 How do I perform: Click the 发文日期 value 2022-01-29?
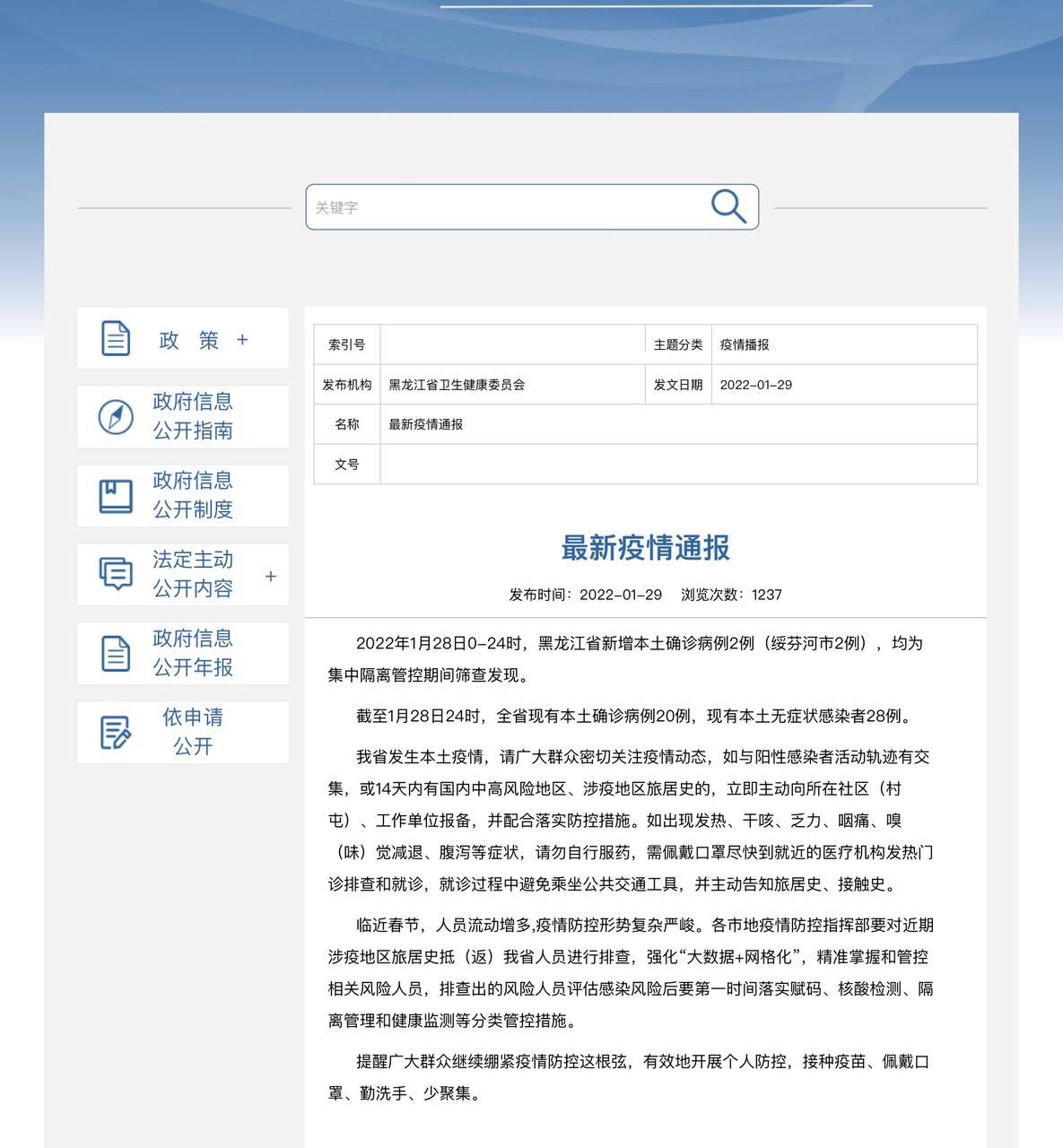pos(844,385)
